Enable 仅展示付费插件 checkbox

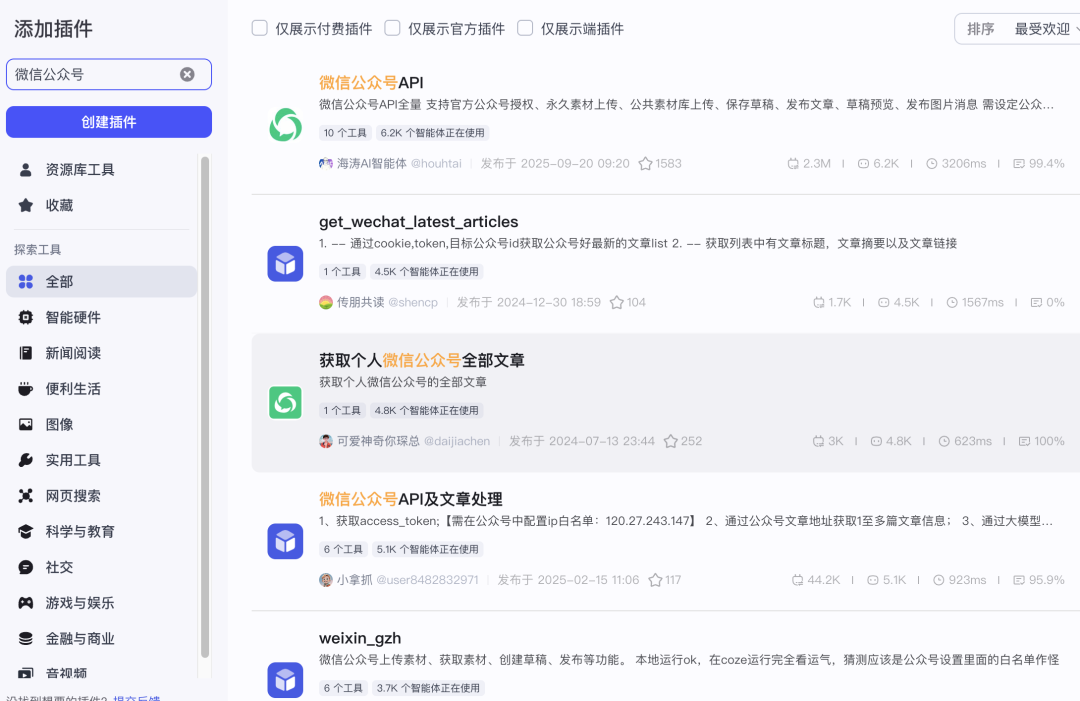tap(260, 28)
